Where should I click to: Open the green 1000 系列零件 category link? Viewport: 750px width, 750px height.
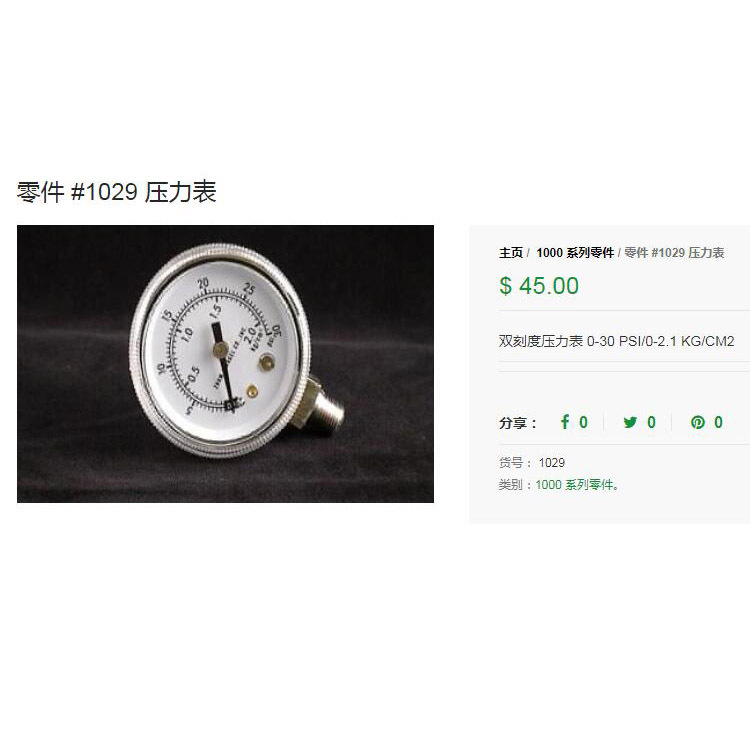tap(574, 485)
